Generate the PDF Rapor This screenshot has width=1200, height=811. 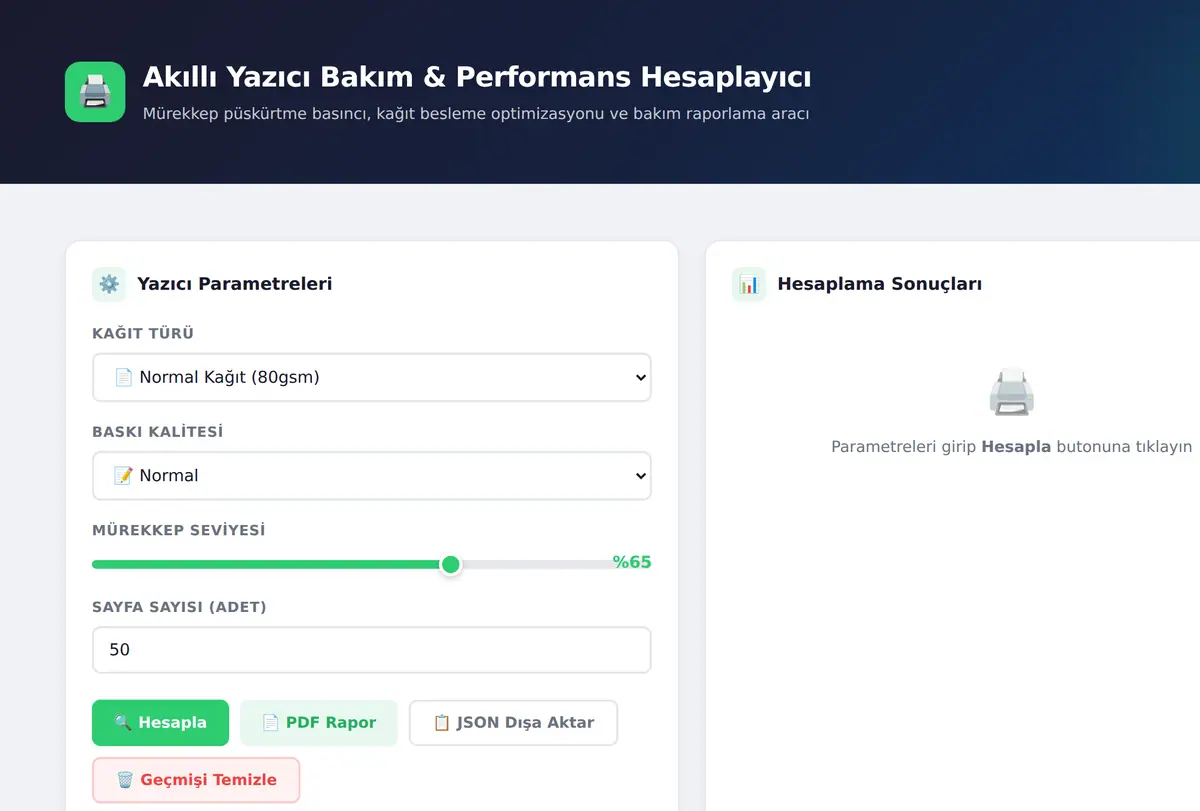point(319,722)
